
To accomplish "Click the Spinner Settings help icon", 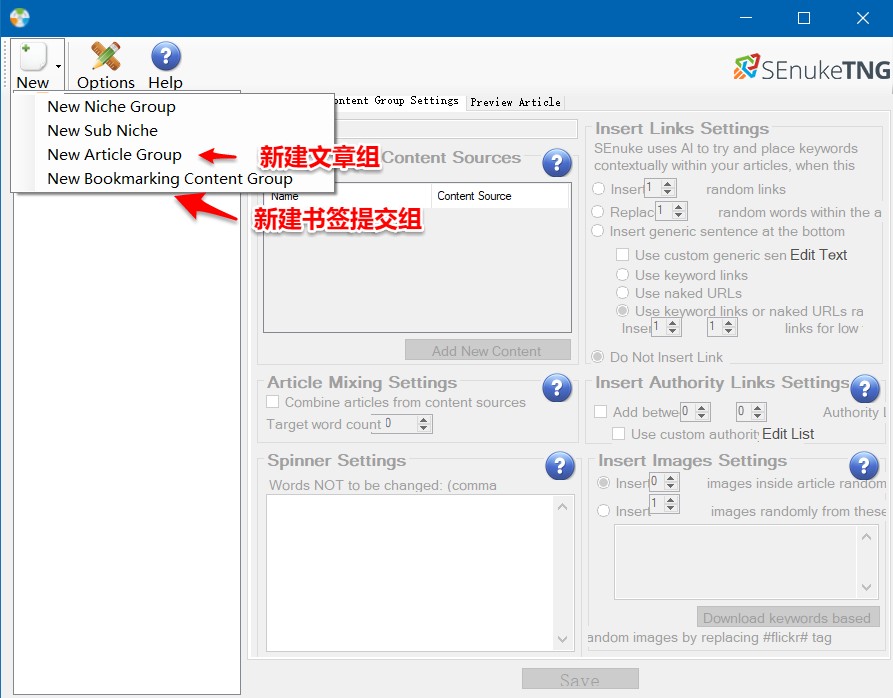I will tap(559, 466).
